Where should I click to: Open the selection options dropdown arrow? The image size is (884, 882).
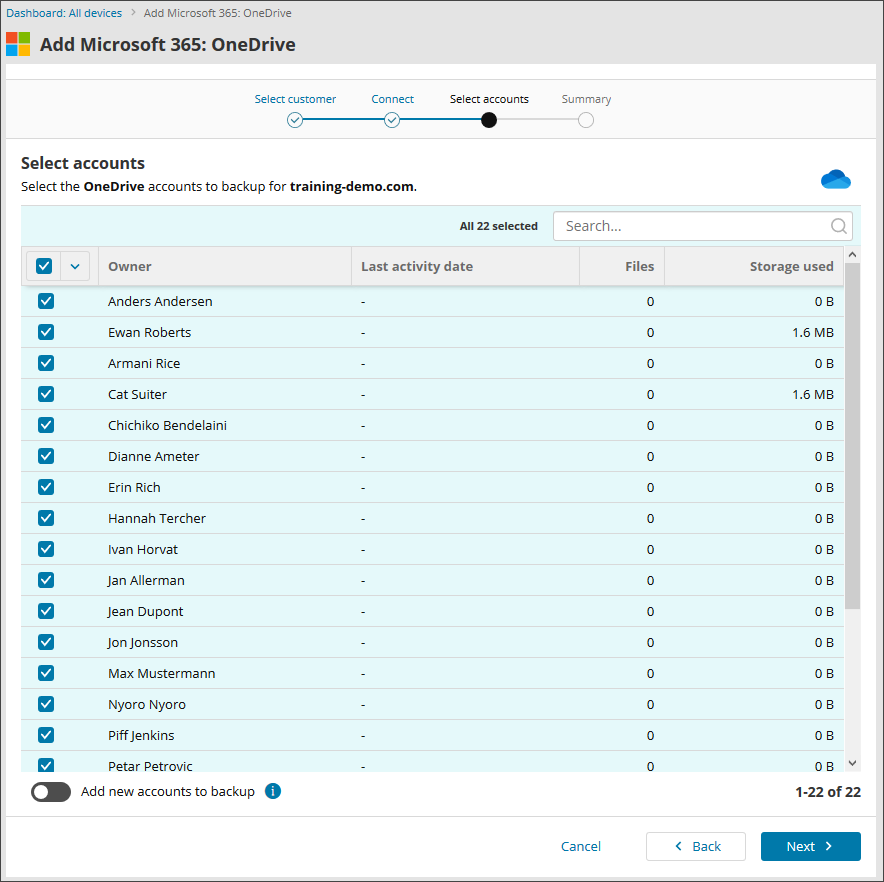click(x=75, y=266)
